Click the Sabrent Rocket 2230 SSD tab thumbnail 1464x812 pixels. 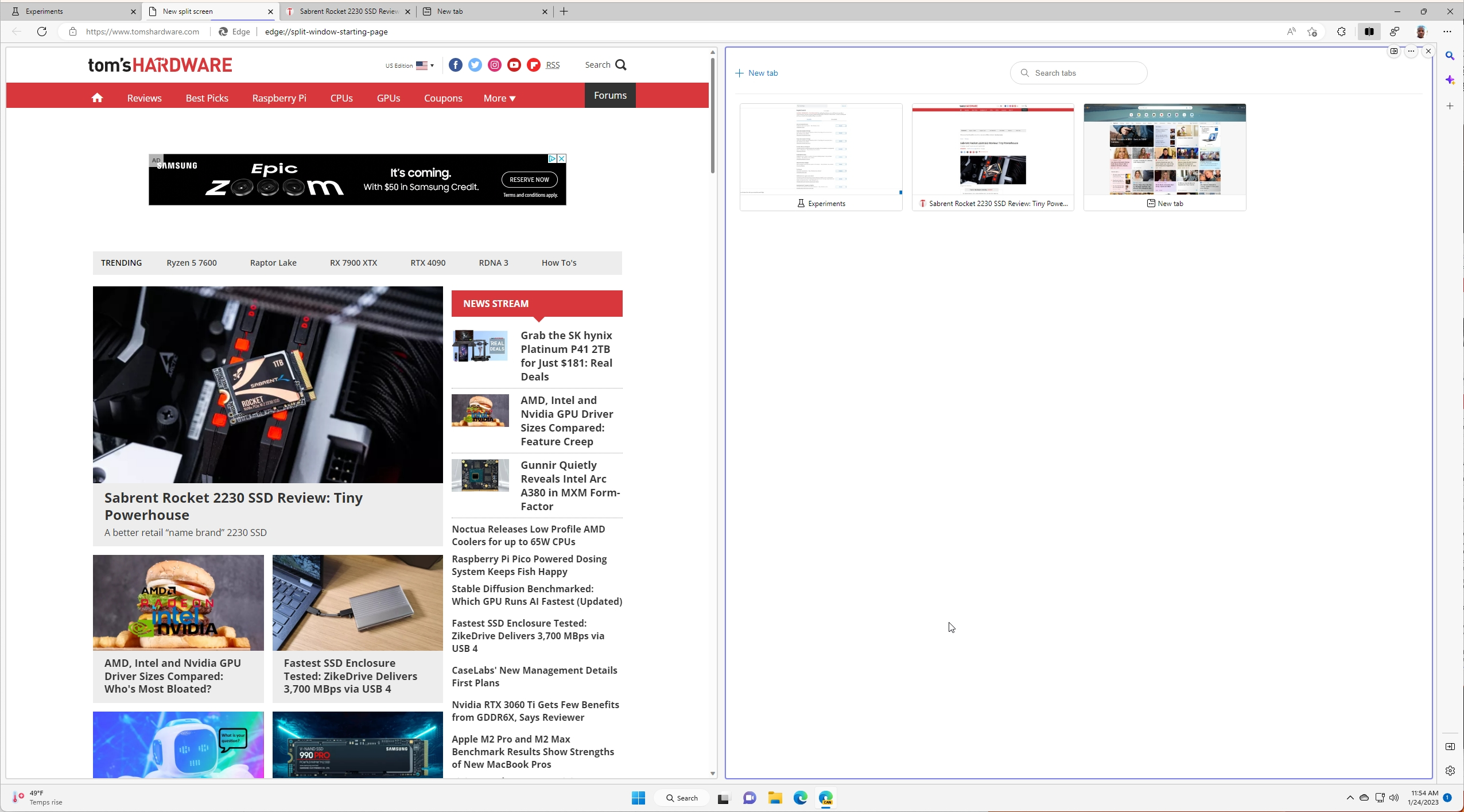click(992, 156)
